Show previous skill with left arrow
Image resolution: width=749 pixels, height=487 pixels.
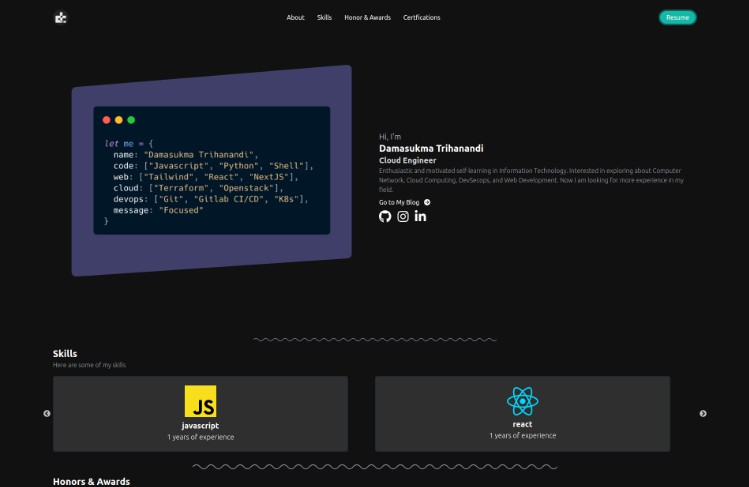click(46, 413)
